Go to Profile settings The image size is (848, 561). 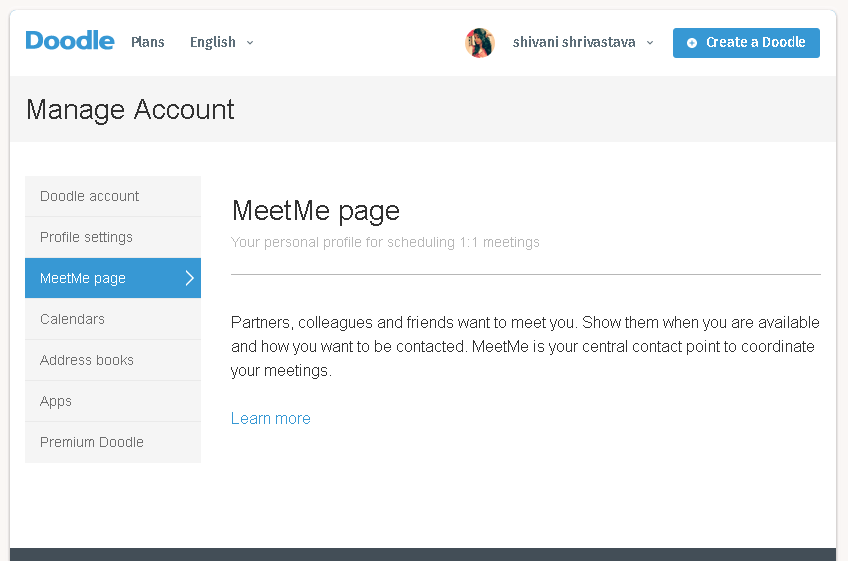click(x=86, y=237)
